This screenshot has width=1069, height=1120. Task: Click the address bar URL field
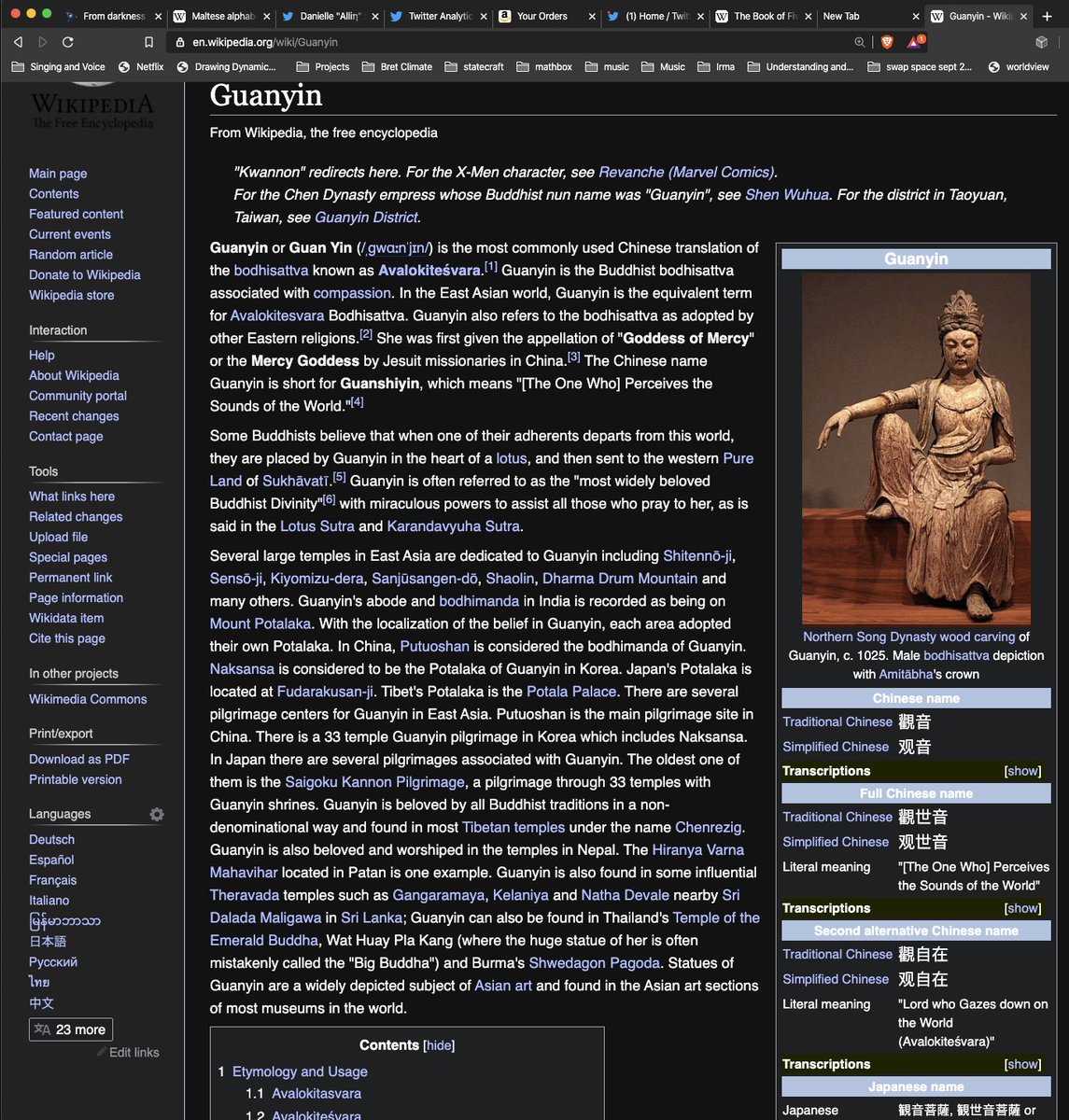coord(513,42)
